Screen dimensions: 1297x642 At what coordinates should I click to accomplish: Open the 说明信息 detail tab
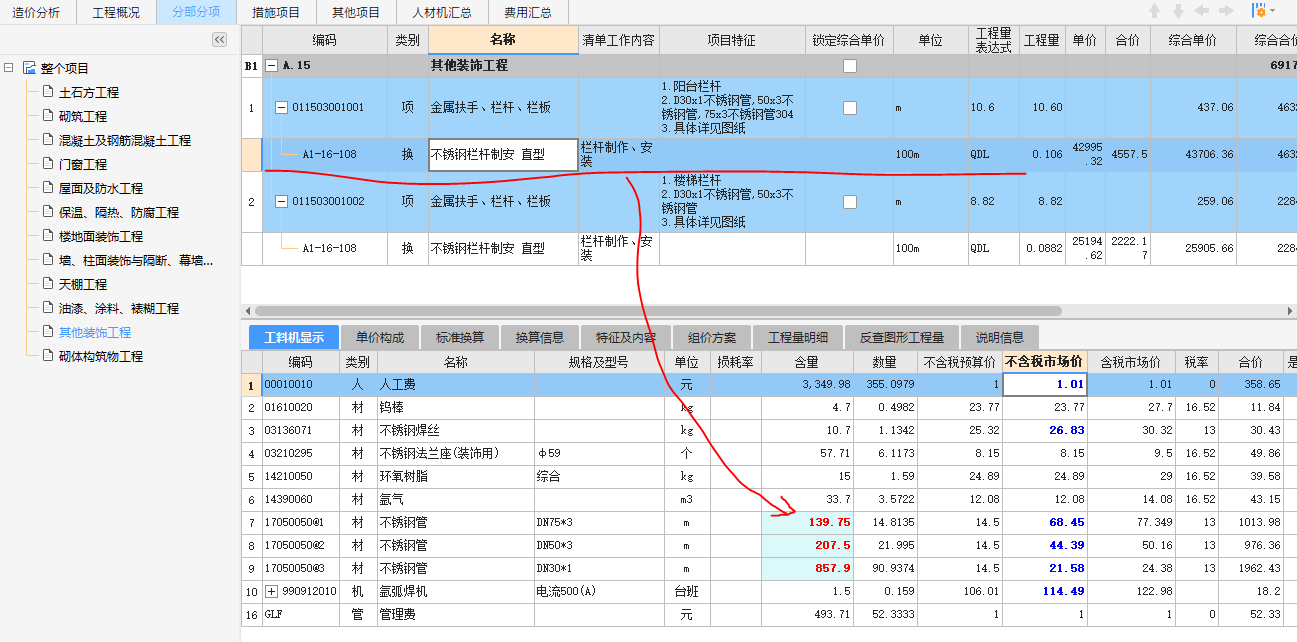coord(1000,337)
